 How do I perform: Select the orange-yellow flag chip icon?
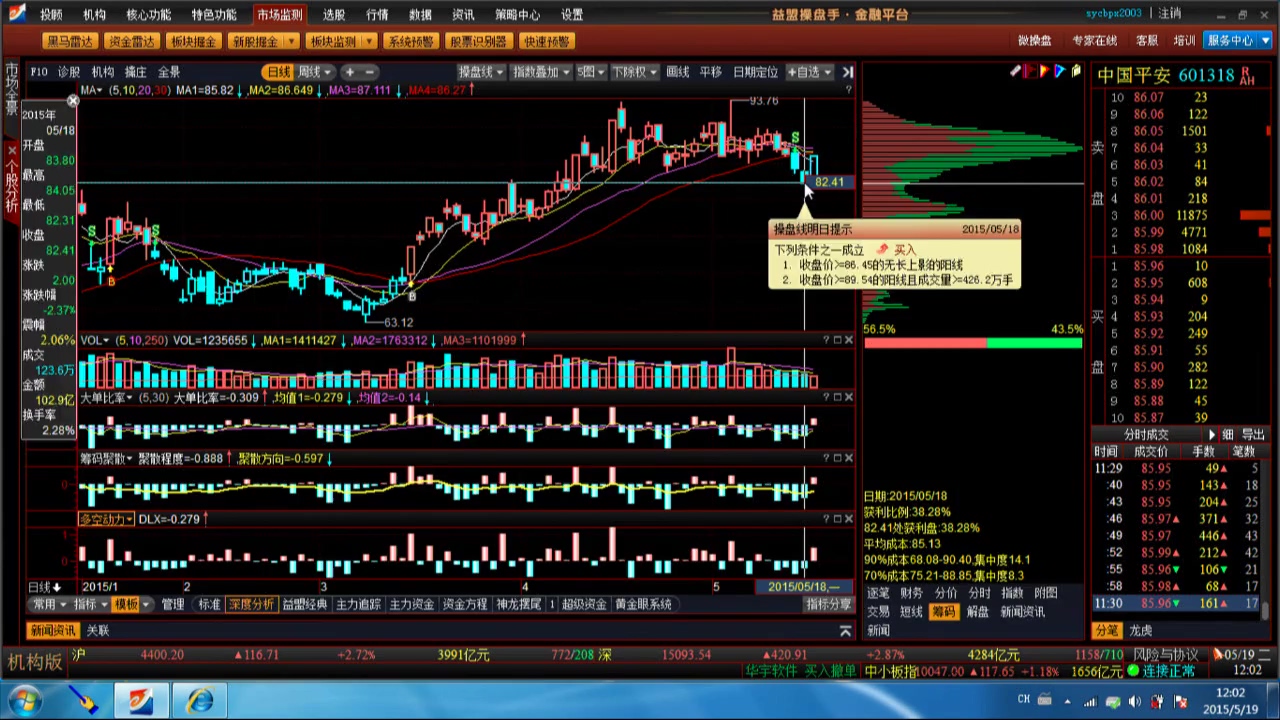tap(1045, 71)
